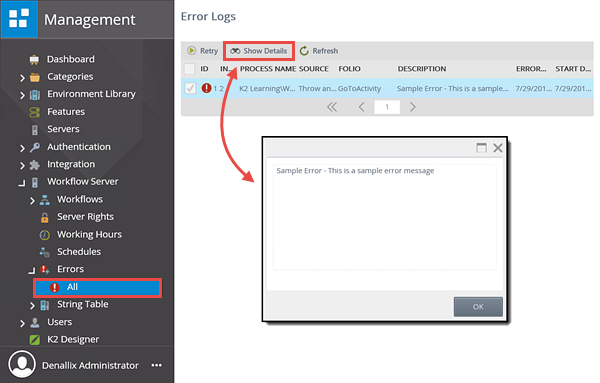This screenshot has width=600, height=383.
Task: Click the String Table icon
Action: 45,305
